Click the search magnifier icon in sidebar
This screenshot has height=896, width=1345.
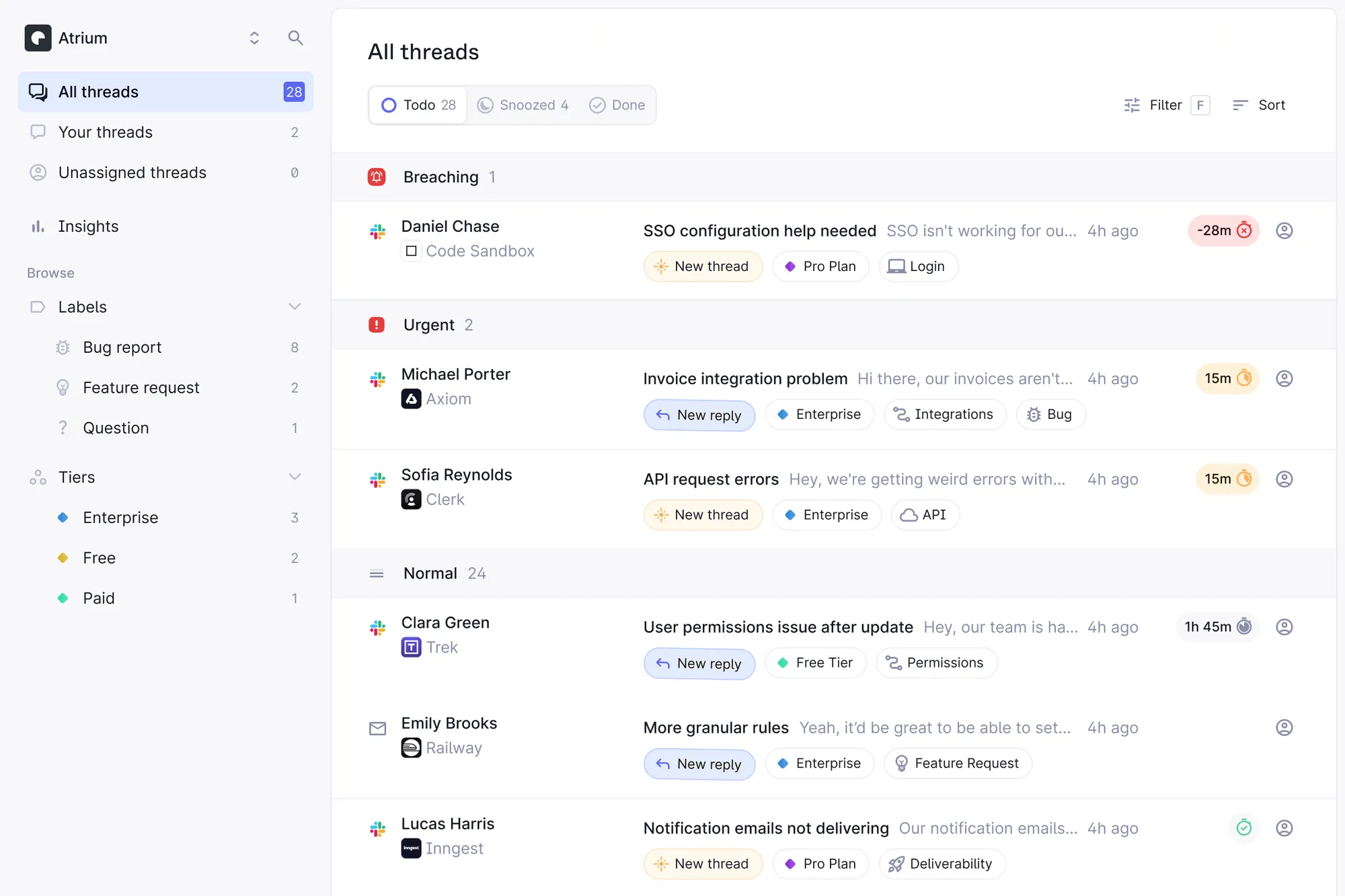(295, 38)
